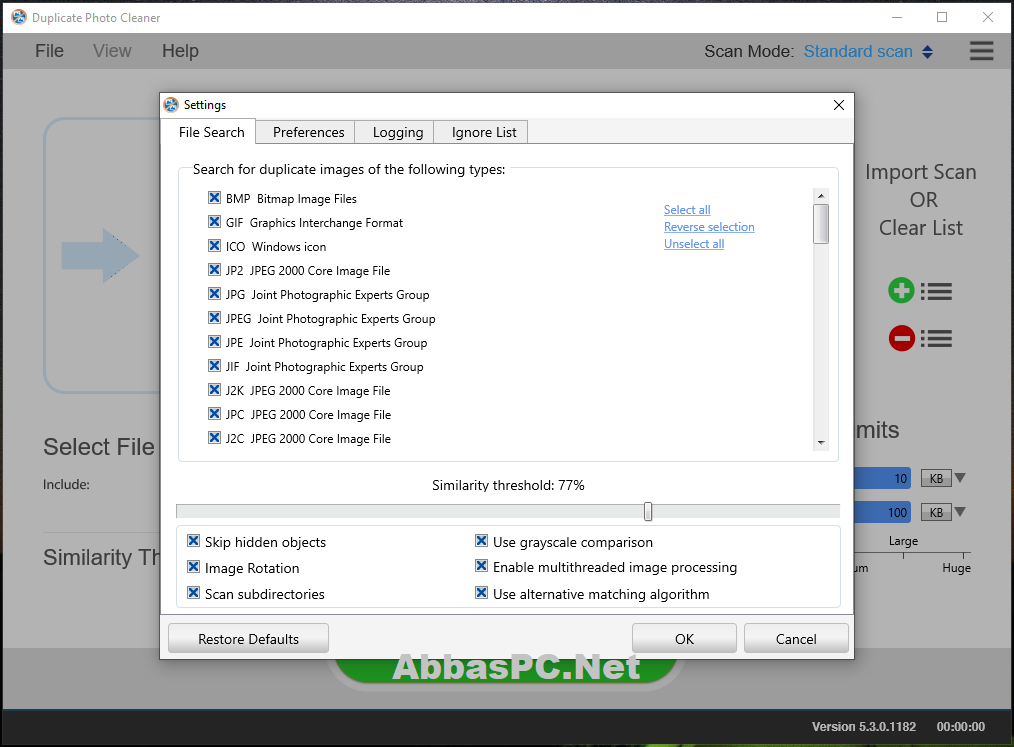The width and height of the screenshot is (1014, 747).
Task: Click the Settings dialog logo icon
Action: coord(171,105)
